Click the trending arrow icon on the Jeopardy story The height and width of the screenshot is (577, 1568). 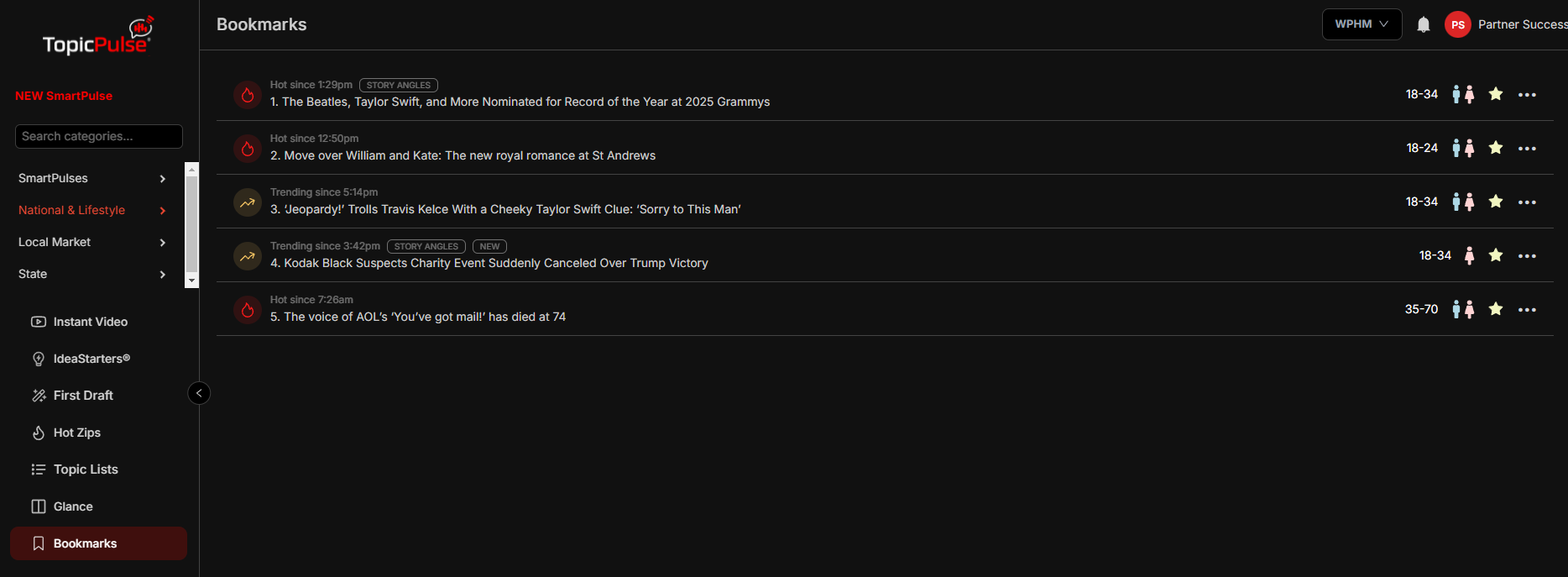coord(248,202)
